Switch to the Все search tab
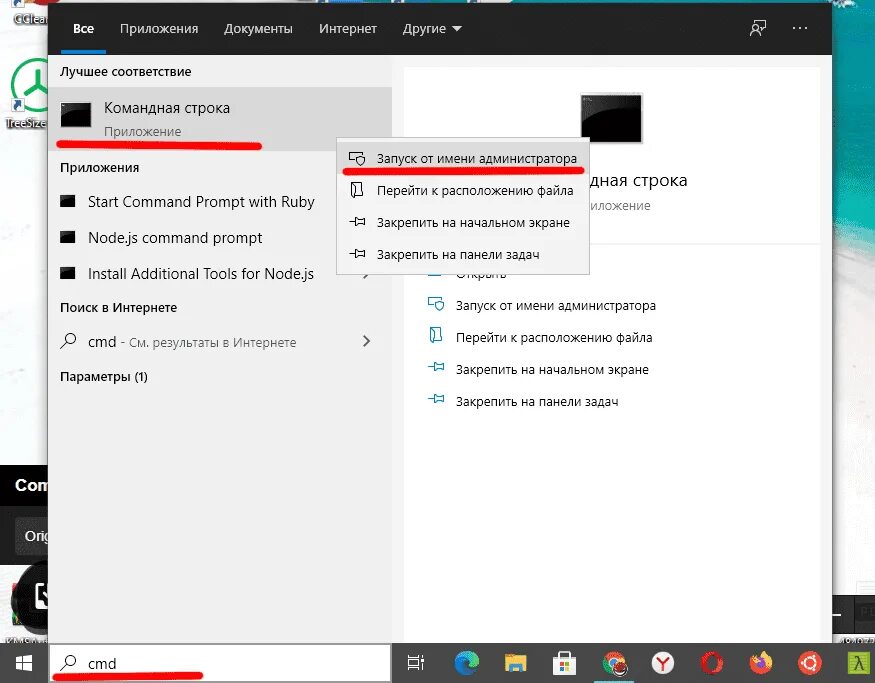This screenshot has height=683, width=875. coord(83,28)
